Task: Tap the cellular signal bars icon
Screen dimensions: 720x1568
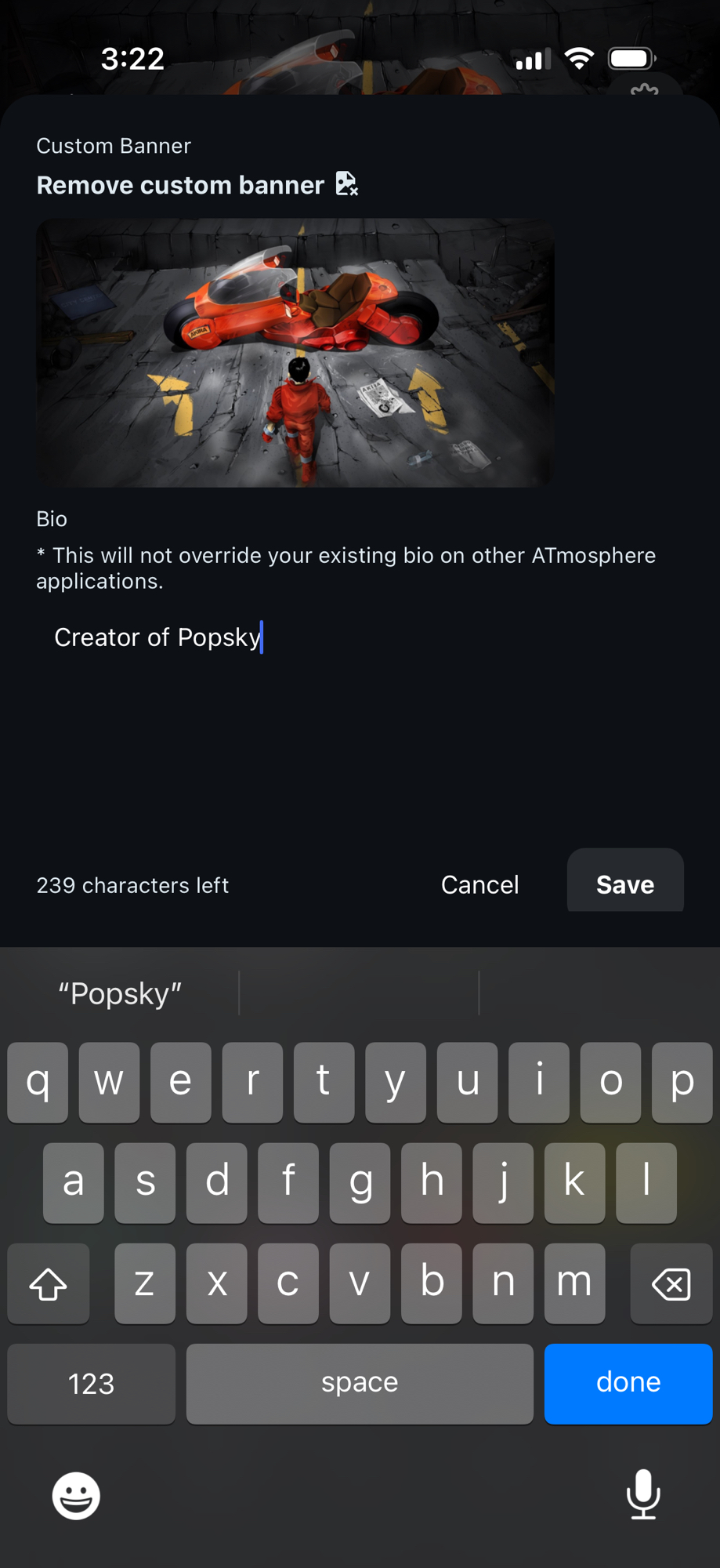Action: (x=533, y=60)
